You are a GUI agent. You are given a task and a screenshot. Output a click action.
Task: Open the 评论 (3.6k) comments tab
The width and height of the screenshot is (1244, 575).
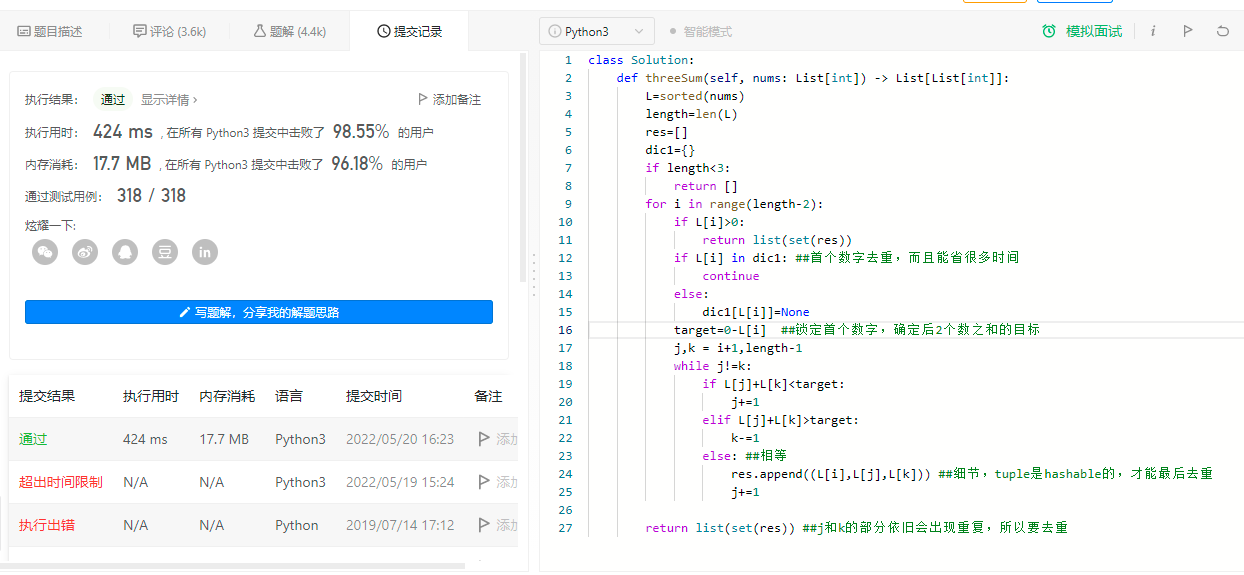(169, 32)
